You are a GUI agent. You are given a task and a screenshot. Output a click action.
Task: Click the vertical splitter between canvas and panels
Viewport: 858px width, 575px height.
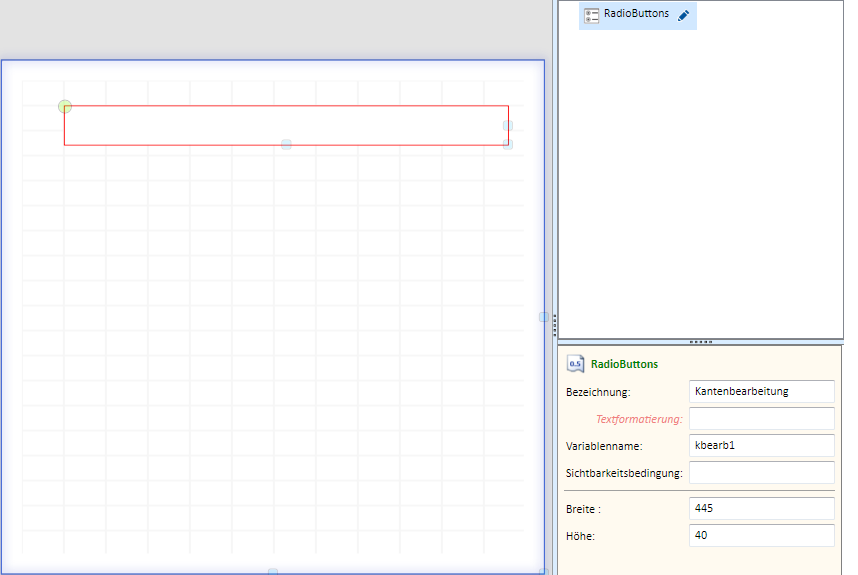554,325
